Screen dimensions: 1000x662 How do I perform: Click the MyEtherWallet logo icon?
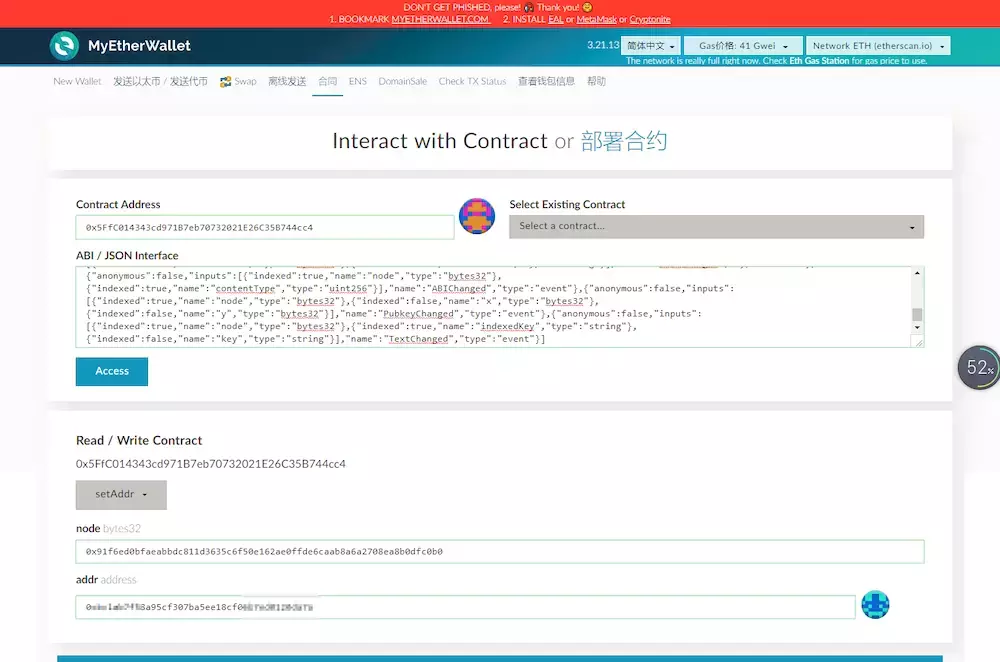coord(65,46)
